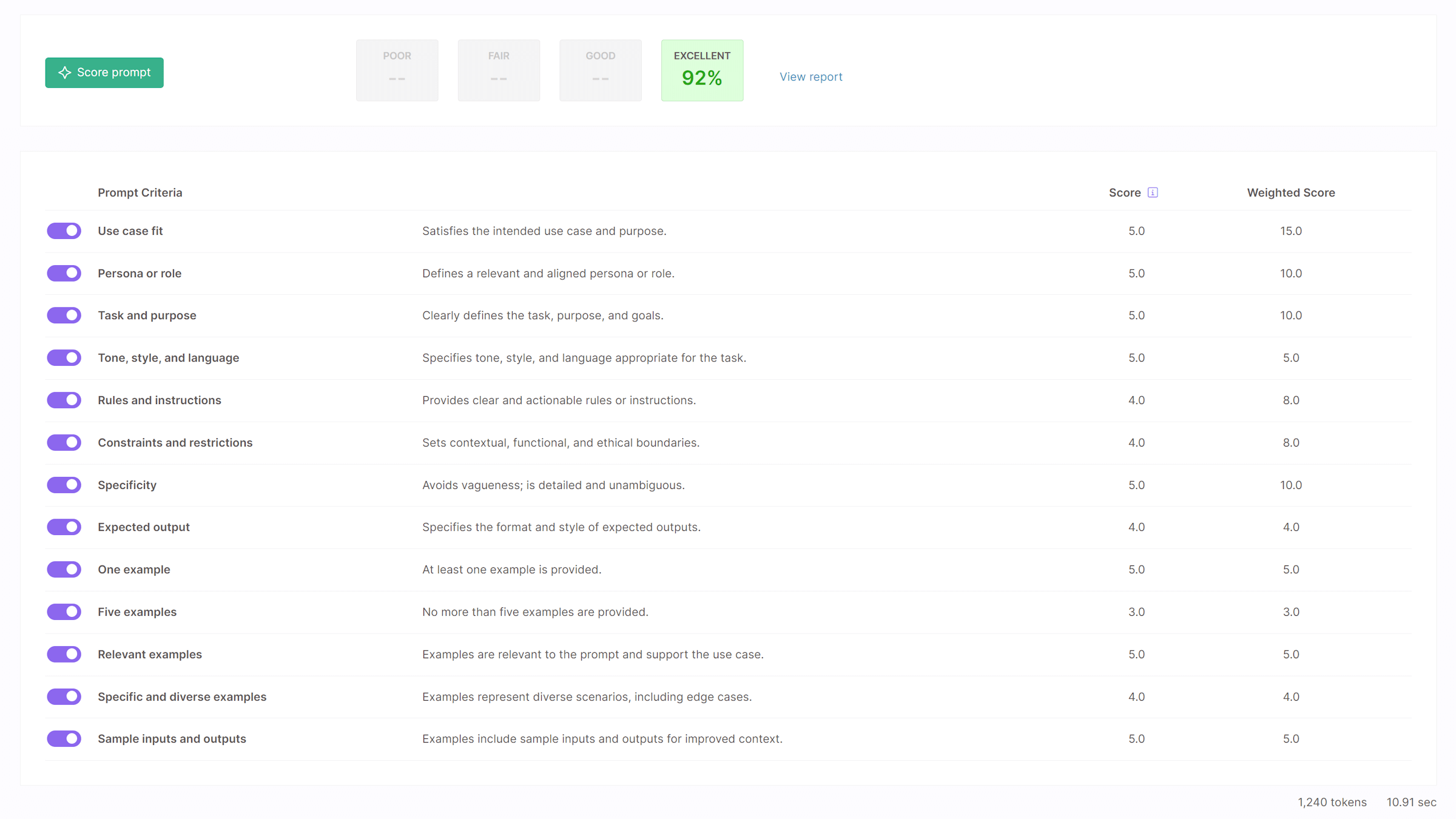Toggle the Expected output criterion
This screenshot has height=819, width=1456.
tap(64, 527)
